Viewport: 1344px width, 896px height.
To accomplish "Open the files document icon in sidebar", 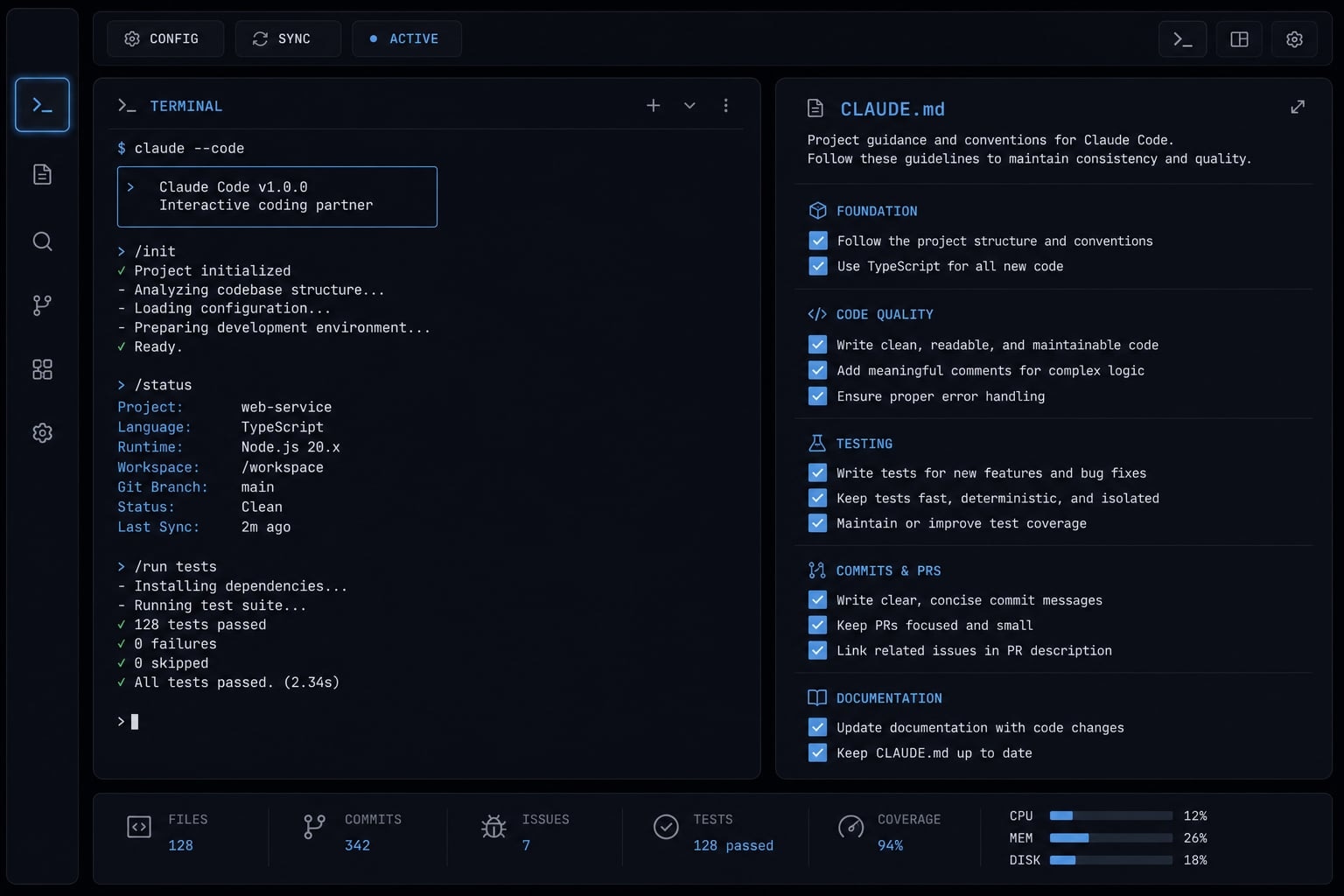I will pos(42,174).
